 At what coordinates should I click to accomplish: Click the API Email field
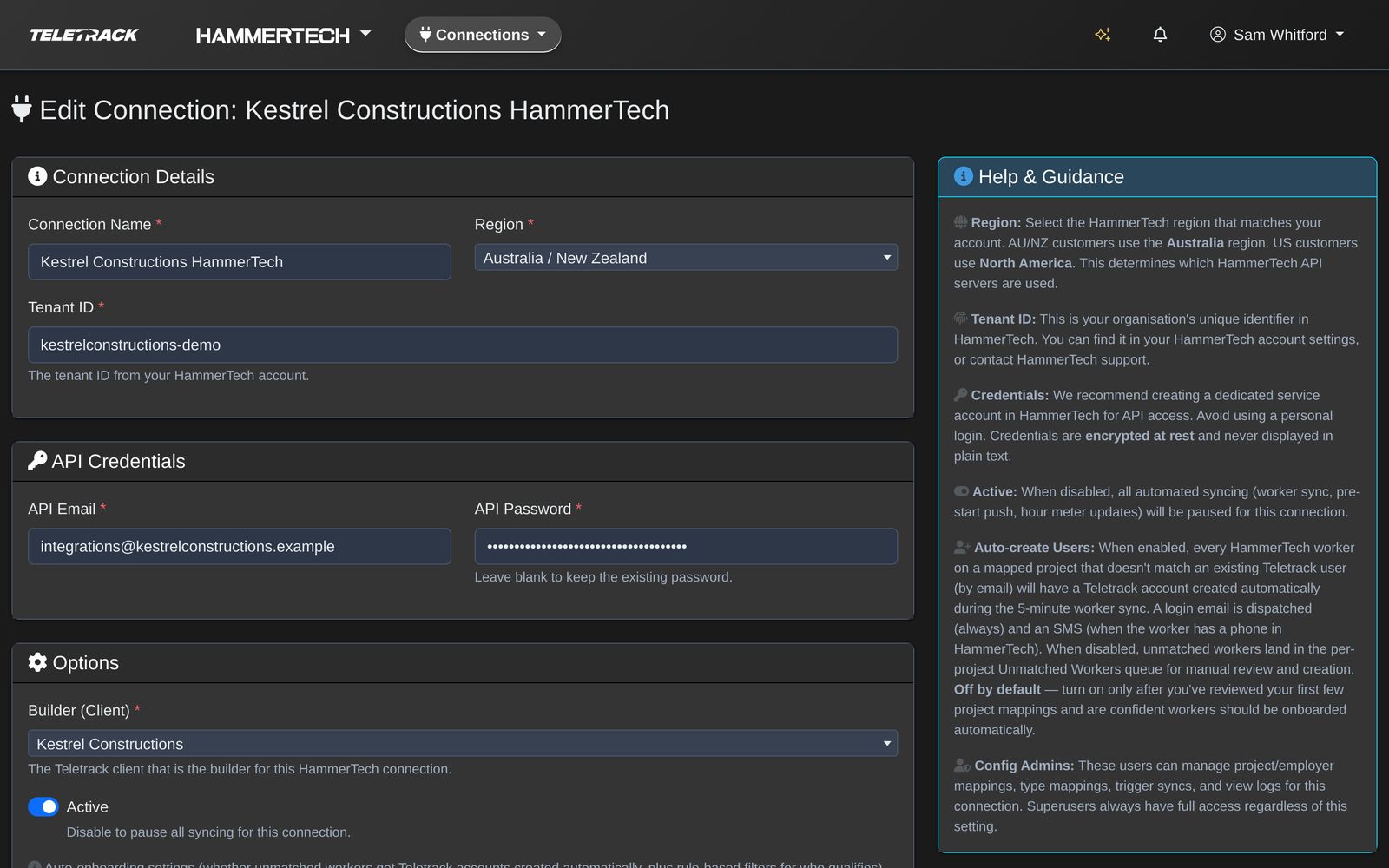point(240,547)
